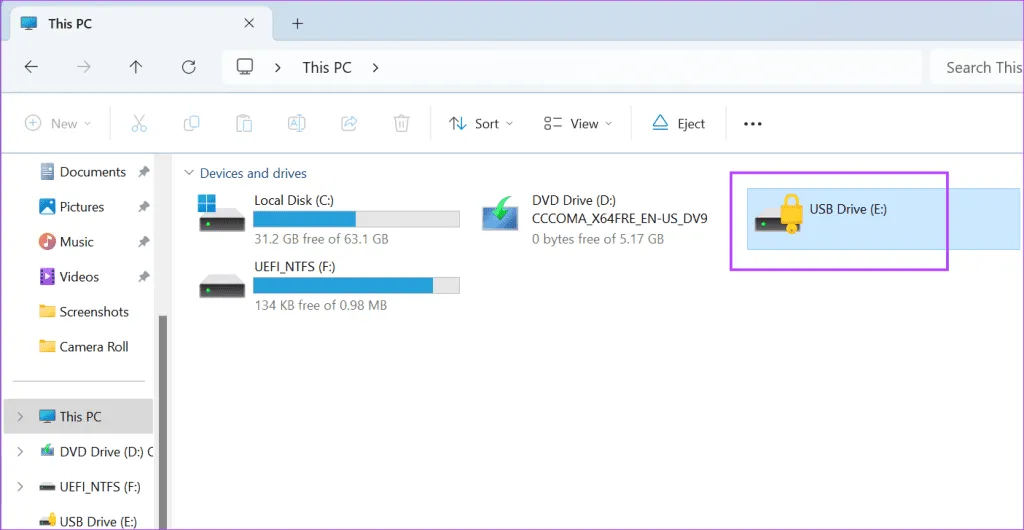The image size is (1024, 530).
Task: Expand the This PC tree node
Action: 20,416
